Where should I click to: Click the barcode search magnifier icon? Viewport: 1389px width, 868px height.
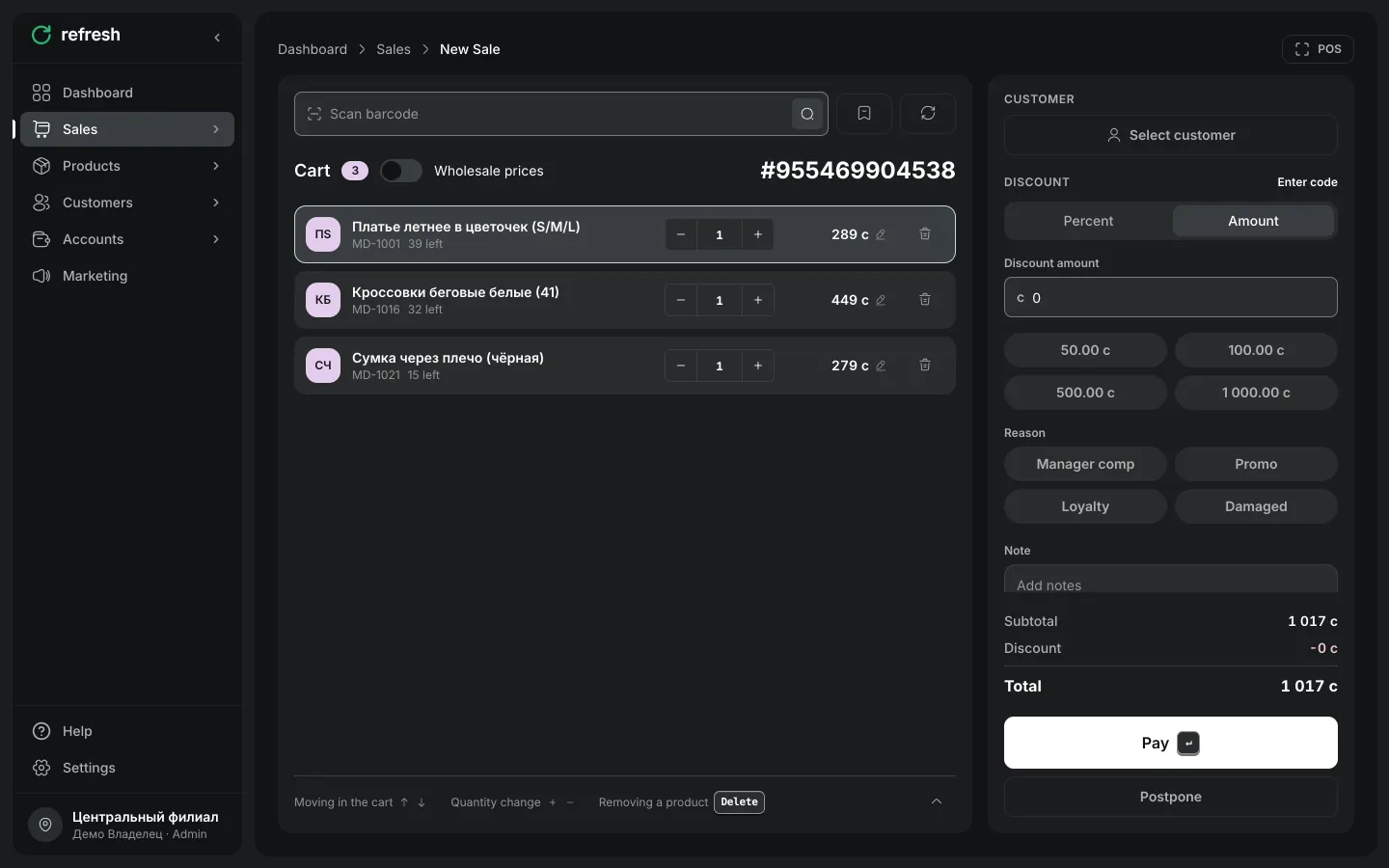(x=807, y=114)
